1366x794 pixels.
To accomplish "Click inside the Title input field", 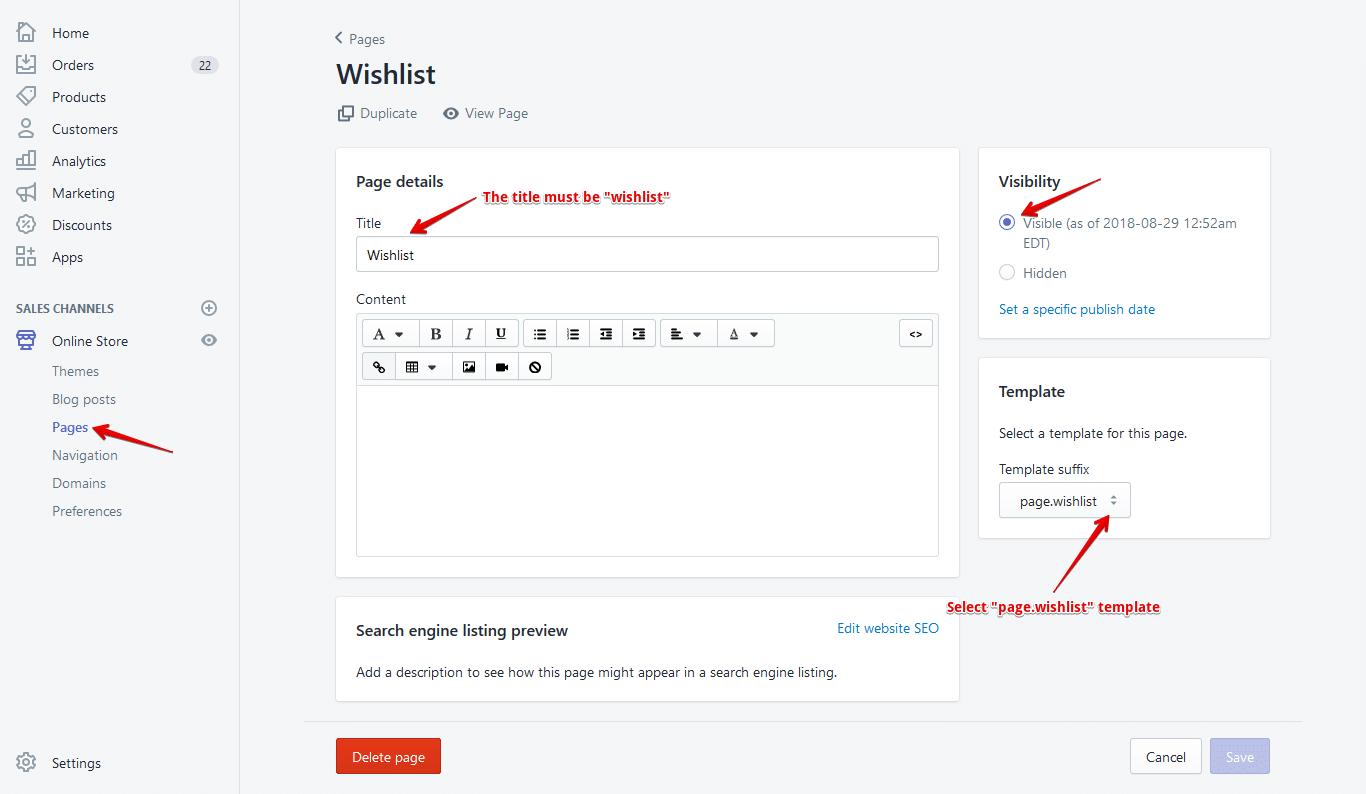I will tap(647, 254).
